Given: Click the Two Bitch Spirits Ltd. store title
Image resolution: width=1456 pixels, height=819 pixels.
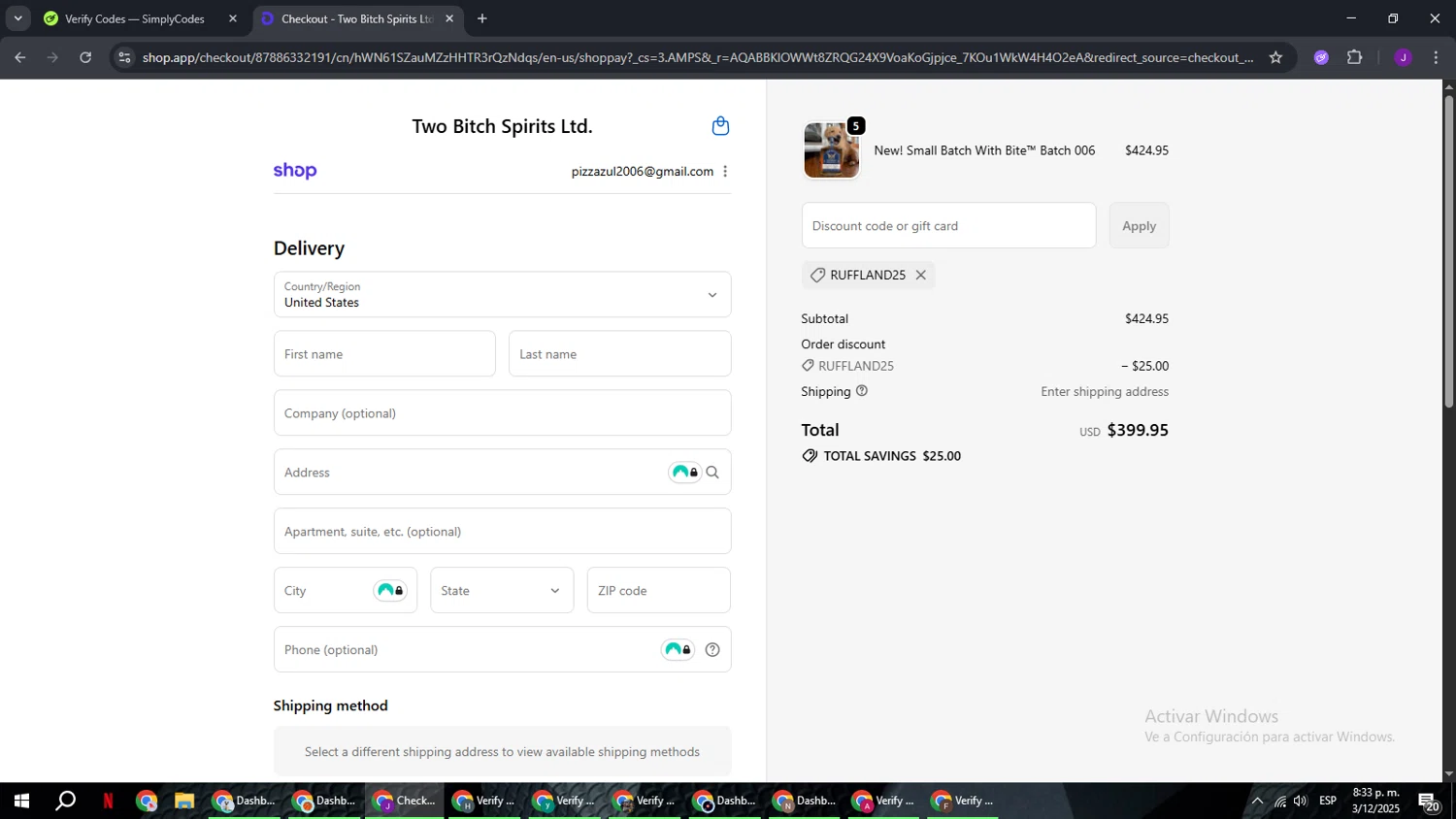Looking at the screenshot, I should point(502,126).
